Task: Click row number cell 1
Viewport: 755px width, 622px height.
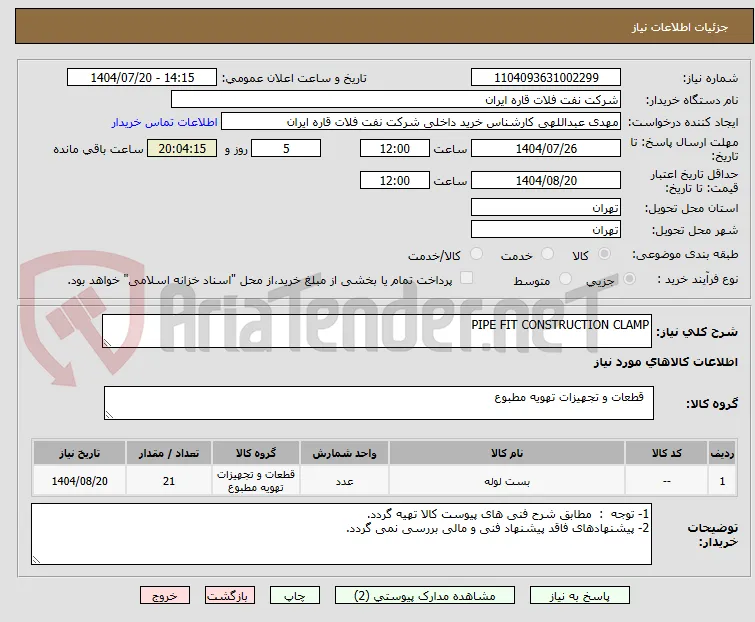Action: (x=722, y=481)
